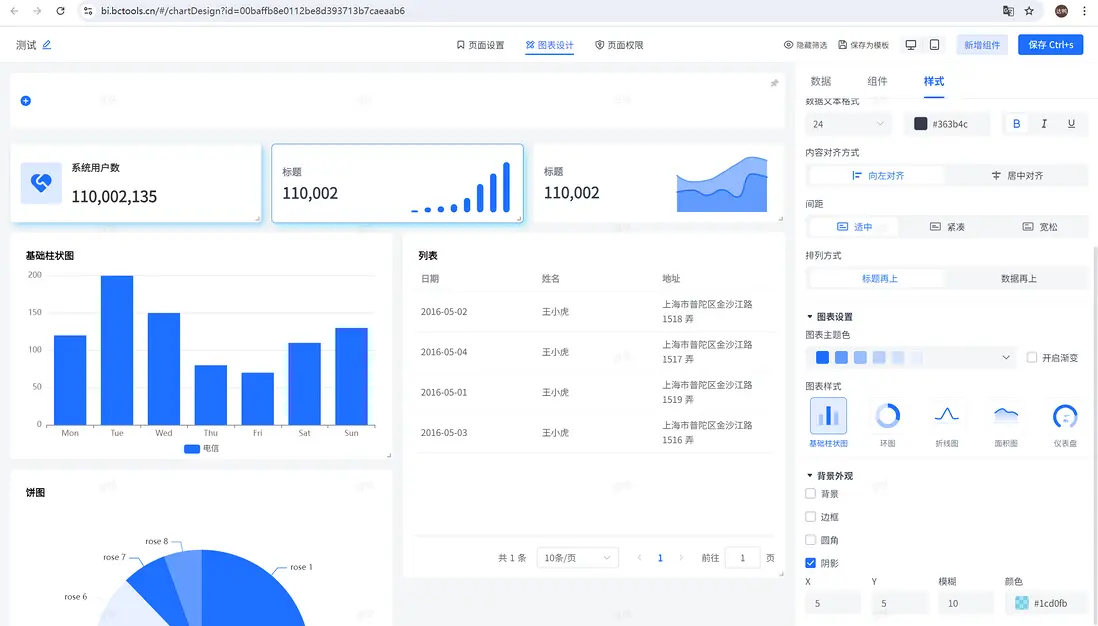Open the chart theme color dropdown
This screenshot has width=1098, height=626.
[912, 358]
